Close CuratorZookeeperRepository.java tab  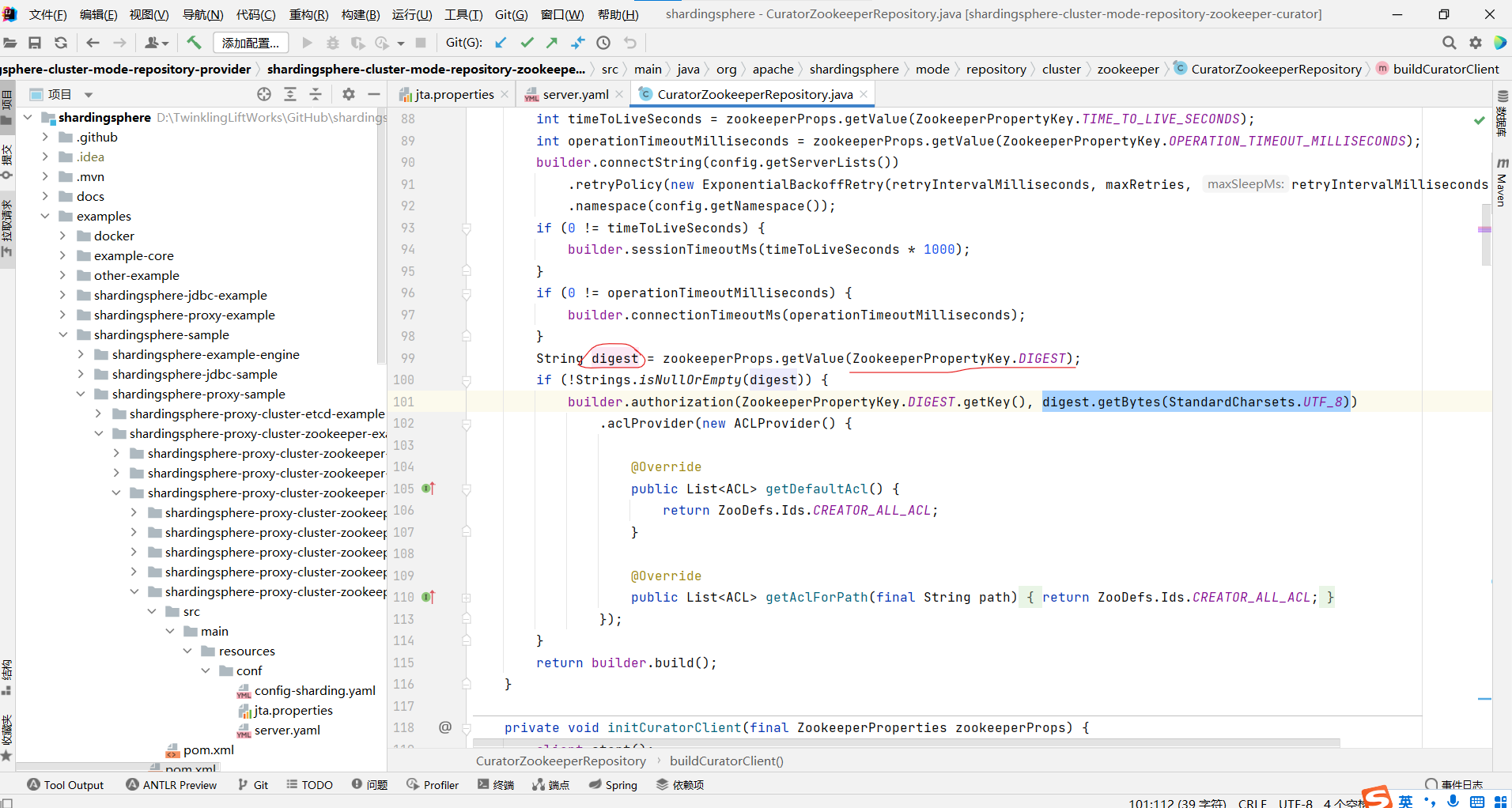pos(864,93)
